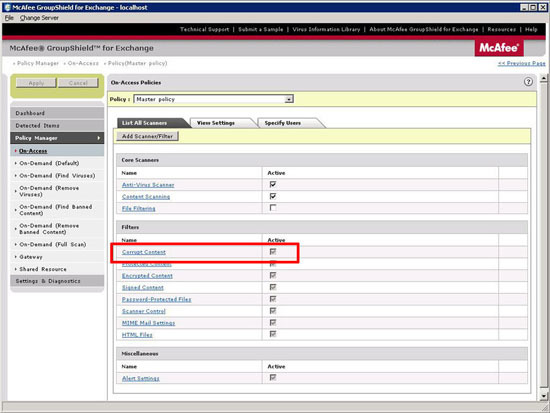Viewport: 550px width, 413px height.
Task: Open Technical Support link
Action: [x=204, y=29]
